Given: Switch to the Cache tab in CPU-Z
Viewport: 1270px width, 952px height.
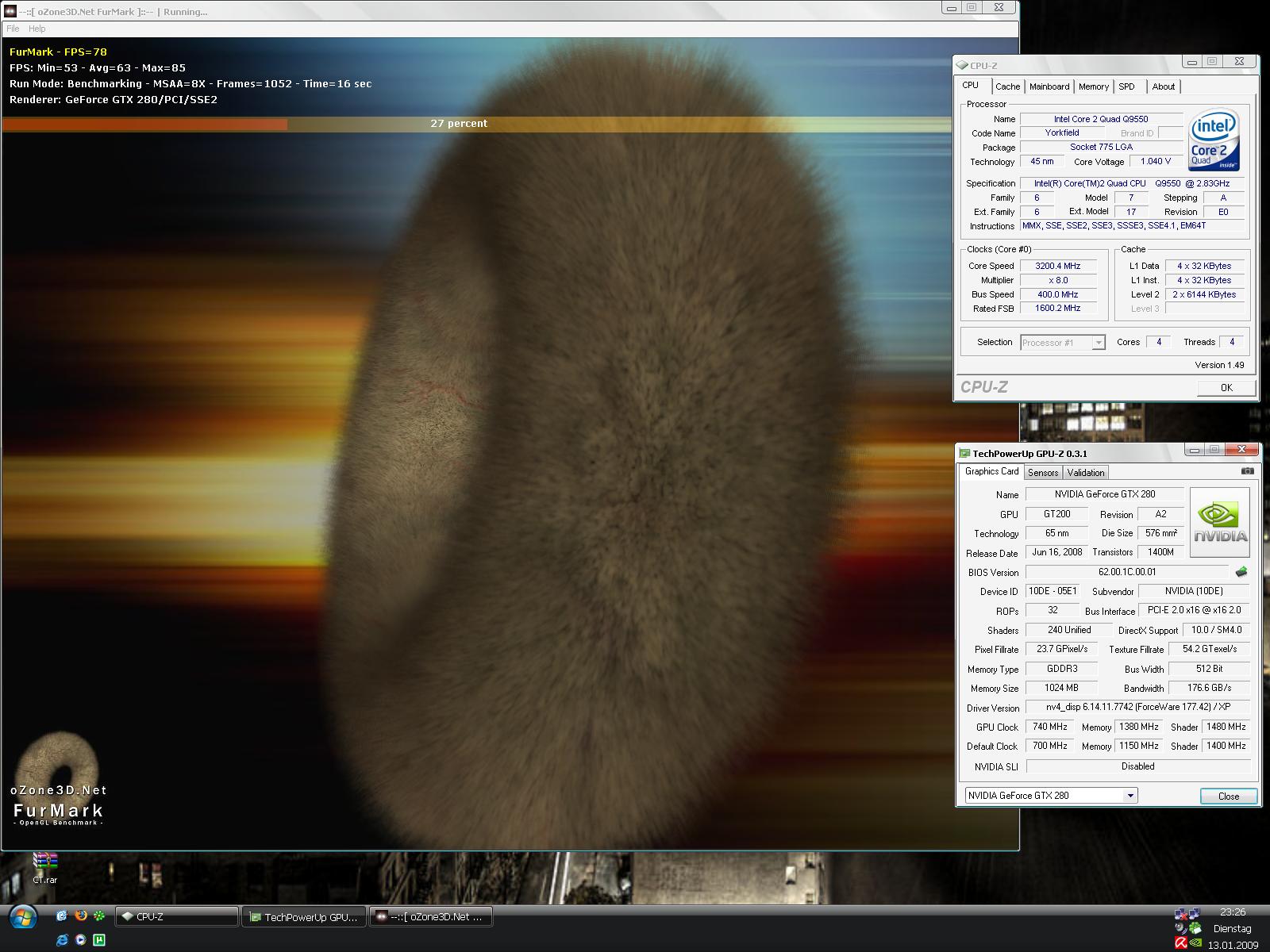Looking at the screenshot, I should point(1007,86).
